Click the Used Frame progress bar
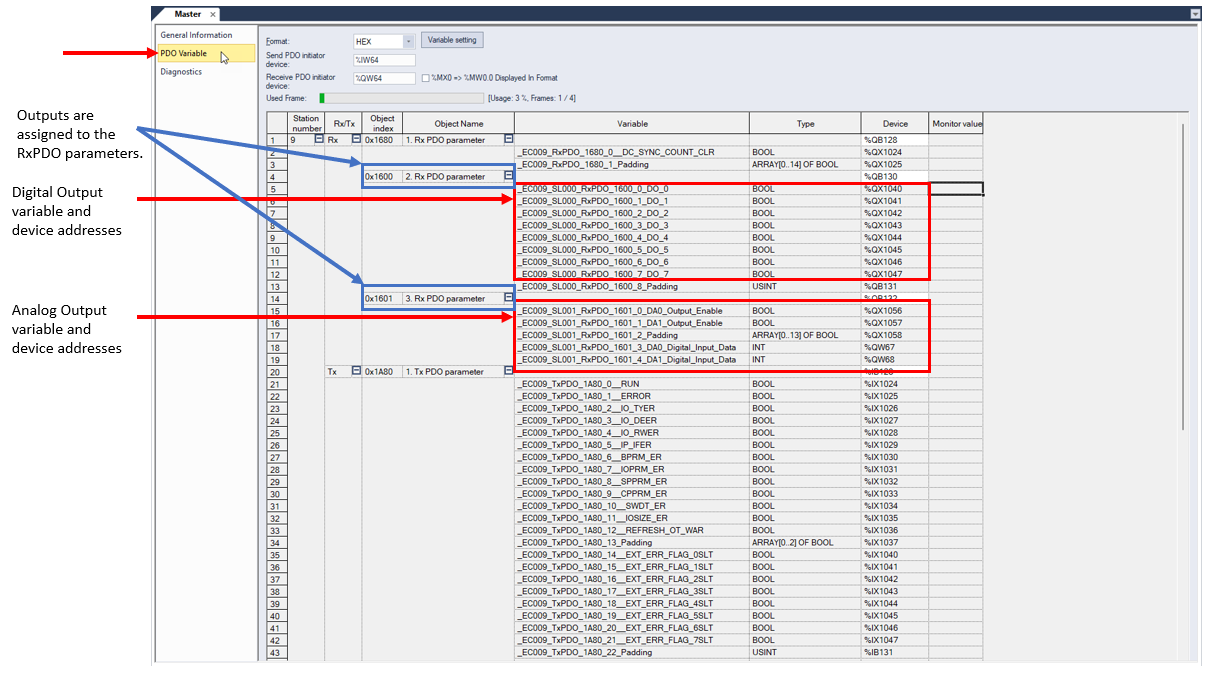The width and height of the screenshot is (1210, 673). (400, 97)
